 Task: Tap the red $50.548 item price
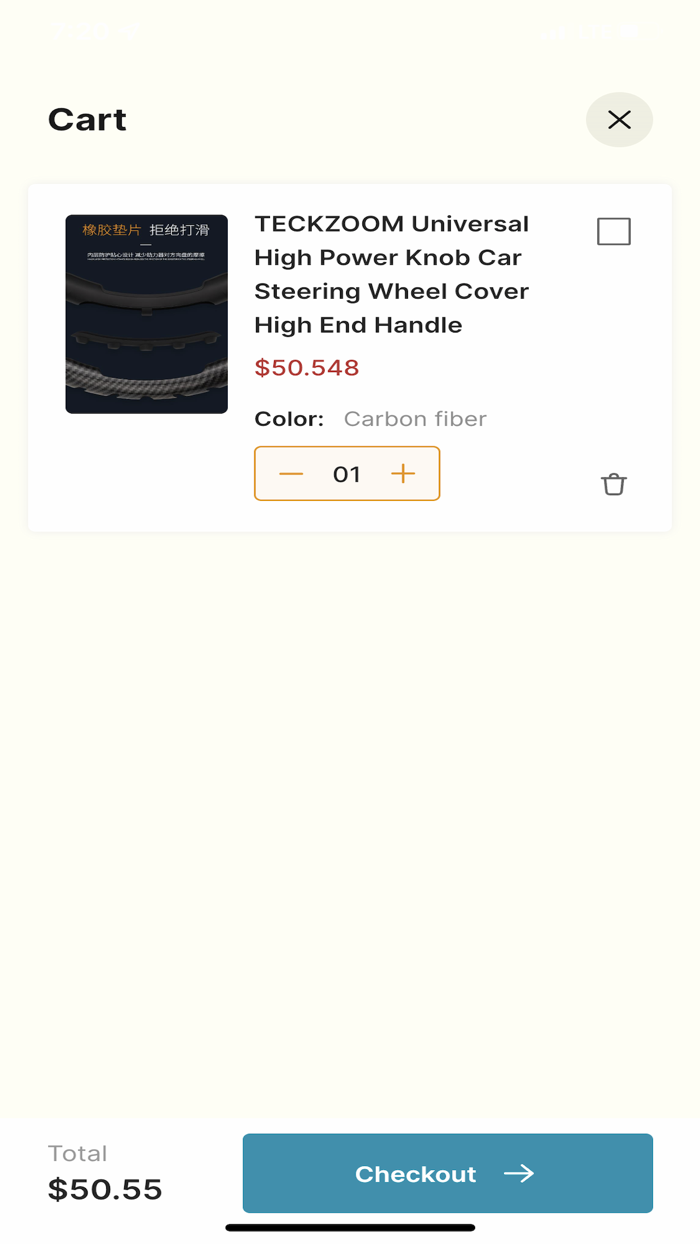307,367
